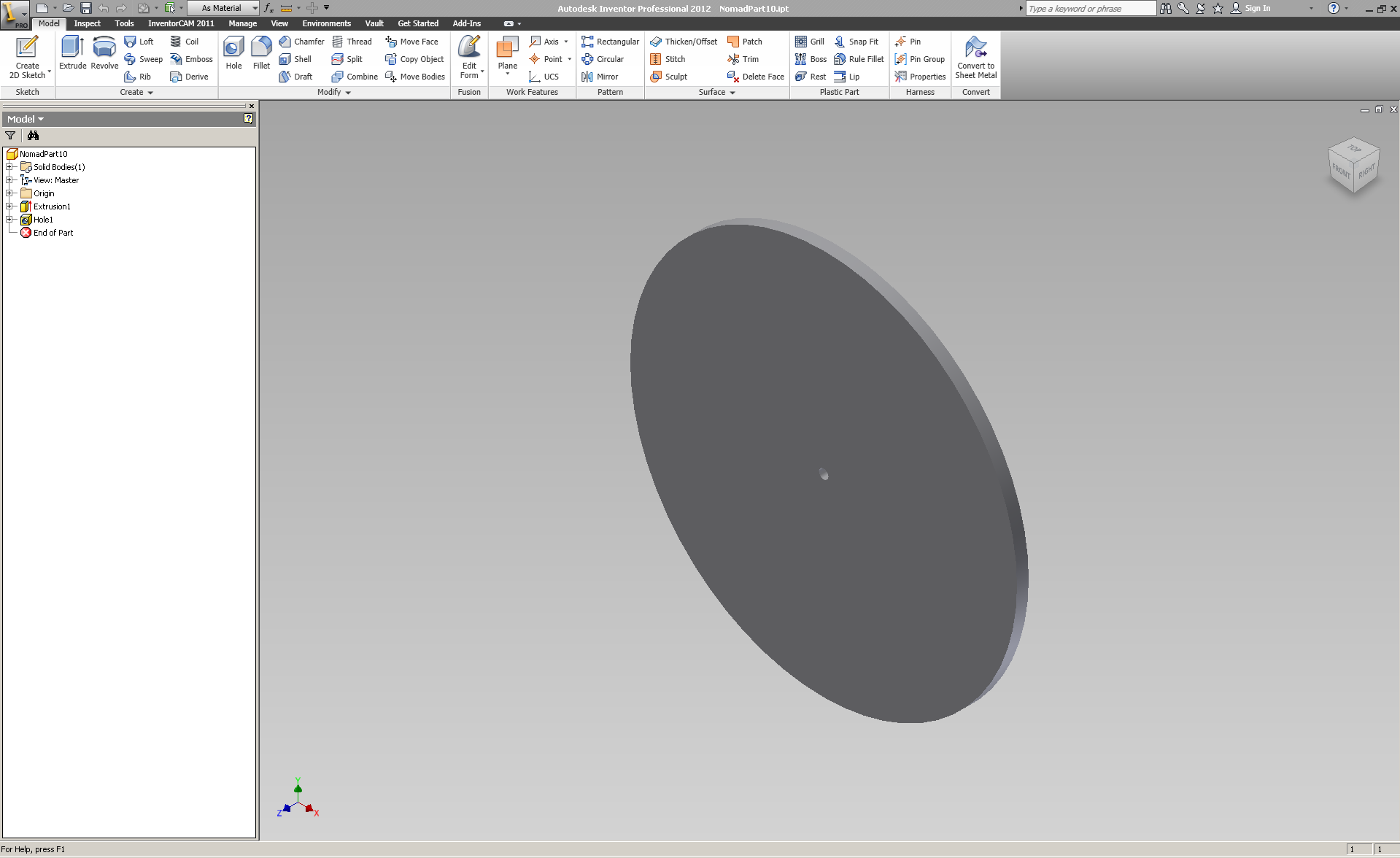Screen dimensions: 1400x858
Task: Click Convert to Sheet Metal
Action: pos(975,58)
